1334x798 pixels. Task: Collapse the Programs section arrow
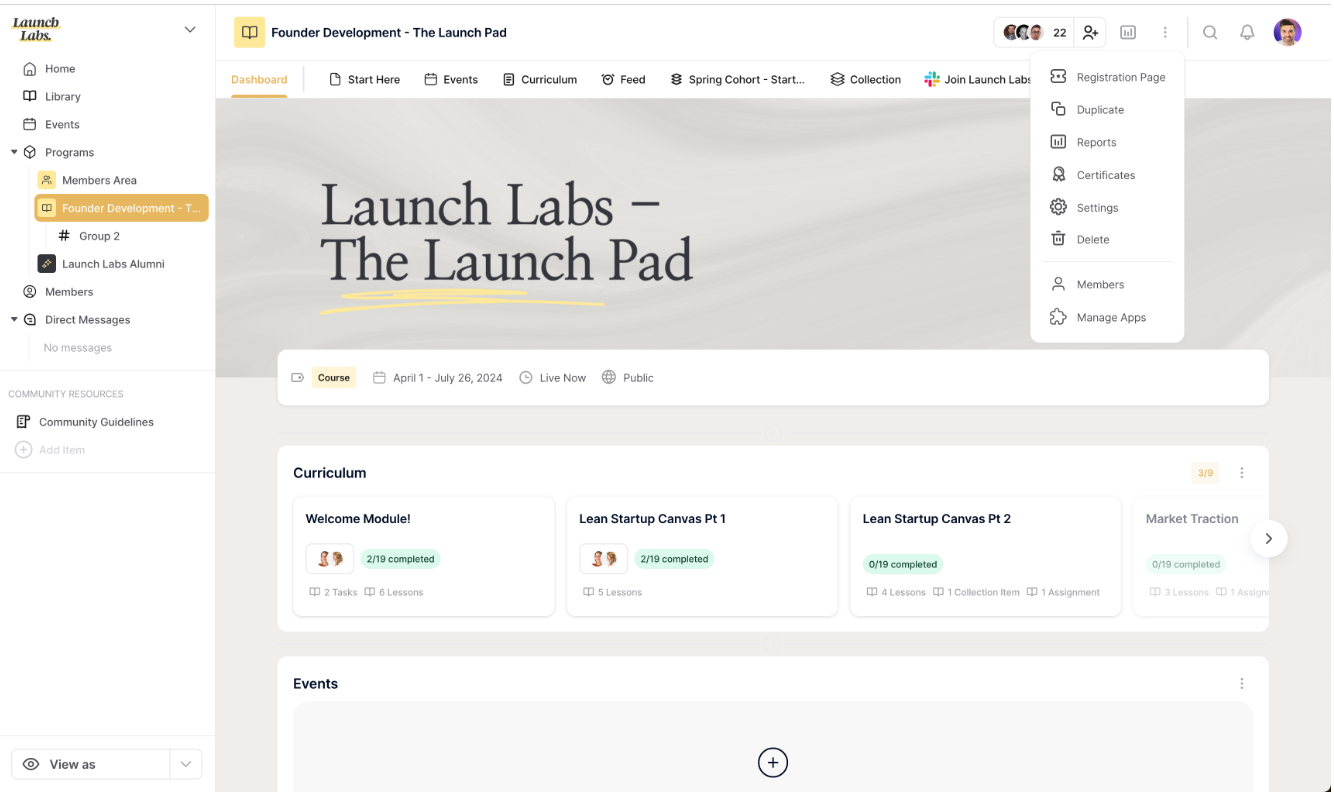tap(14, 153)
